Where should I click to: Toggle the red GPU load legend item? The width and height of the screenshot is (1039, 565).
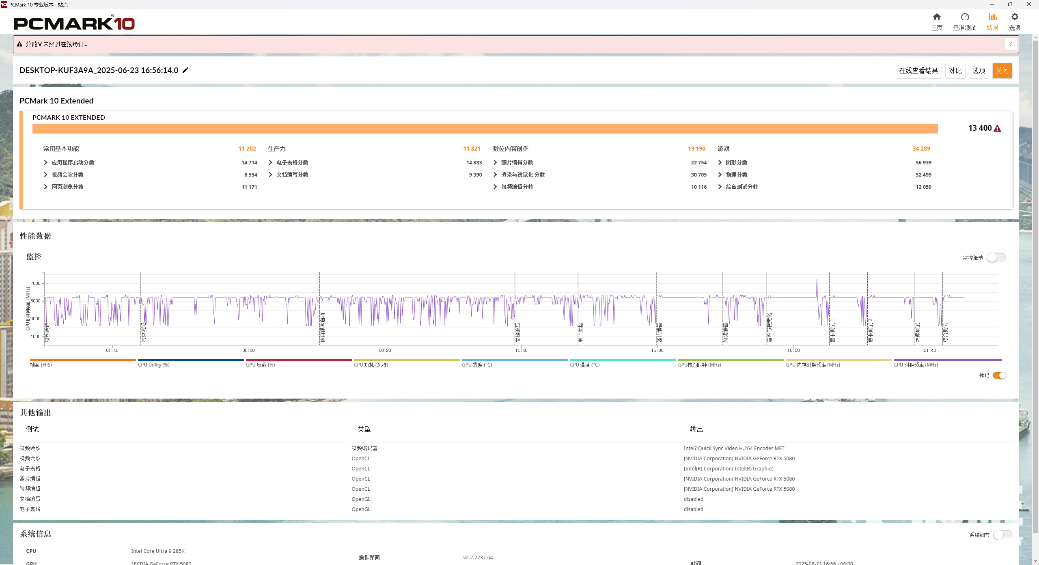click(298, 363)
